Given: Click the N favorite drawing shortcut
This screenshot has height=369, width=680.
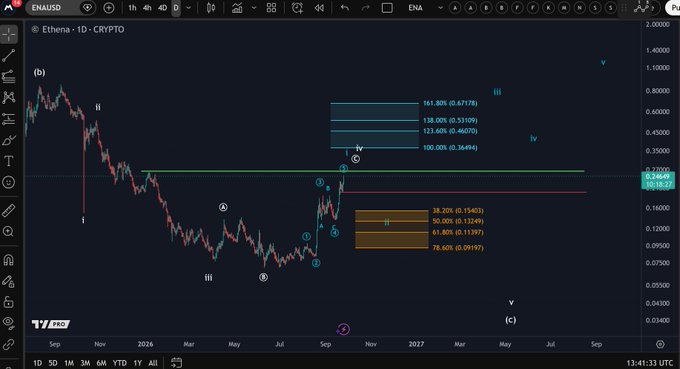Looking at the screenshot, I should [580, 8].
